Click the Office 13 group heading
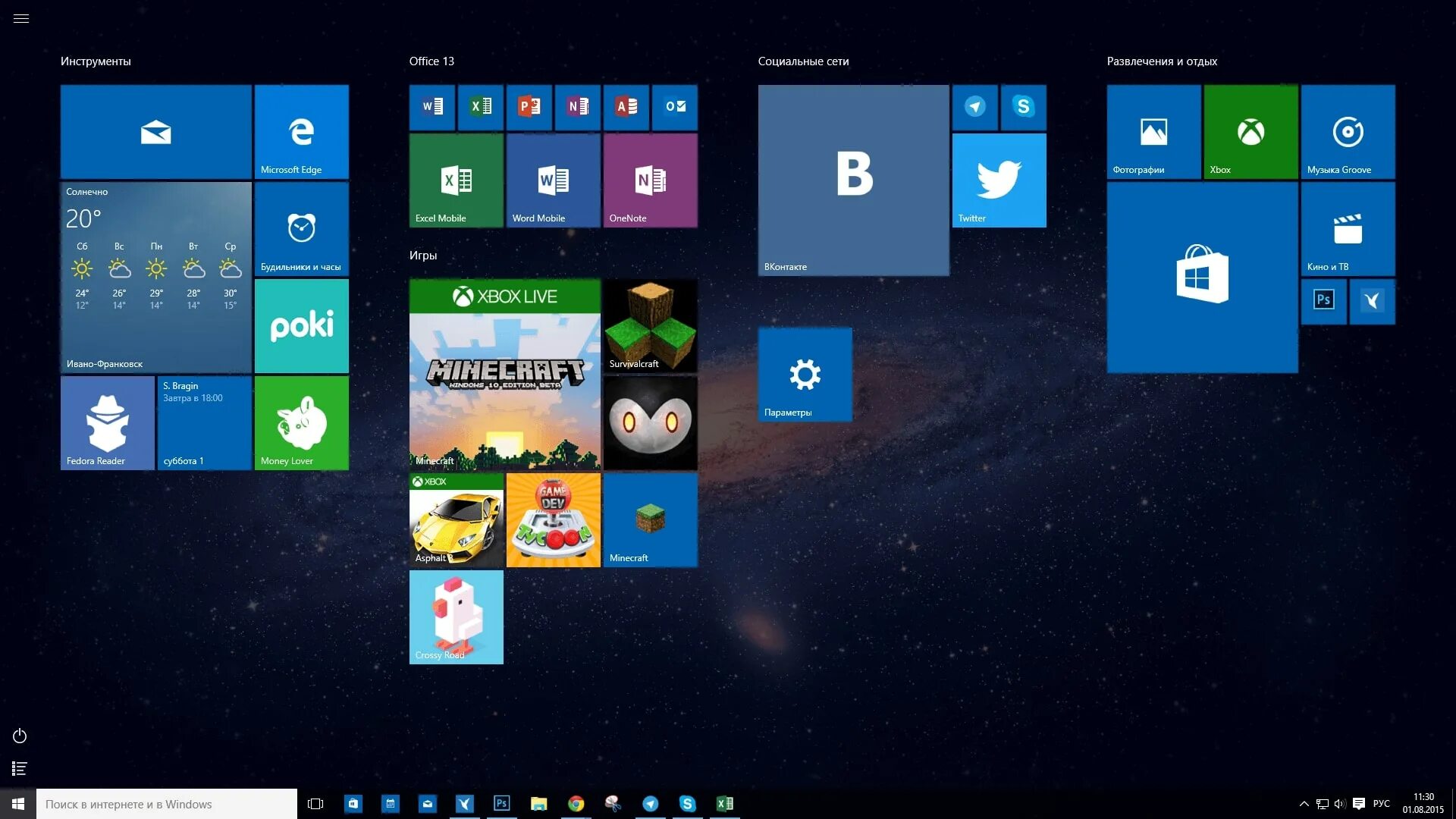The image size is (1456, 819). click(431, 61)
